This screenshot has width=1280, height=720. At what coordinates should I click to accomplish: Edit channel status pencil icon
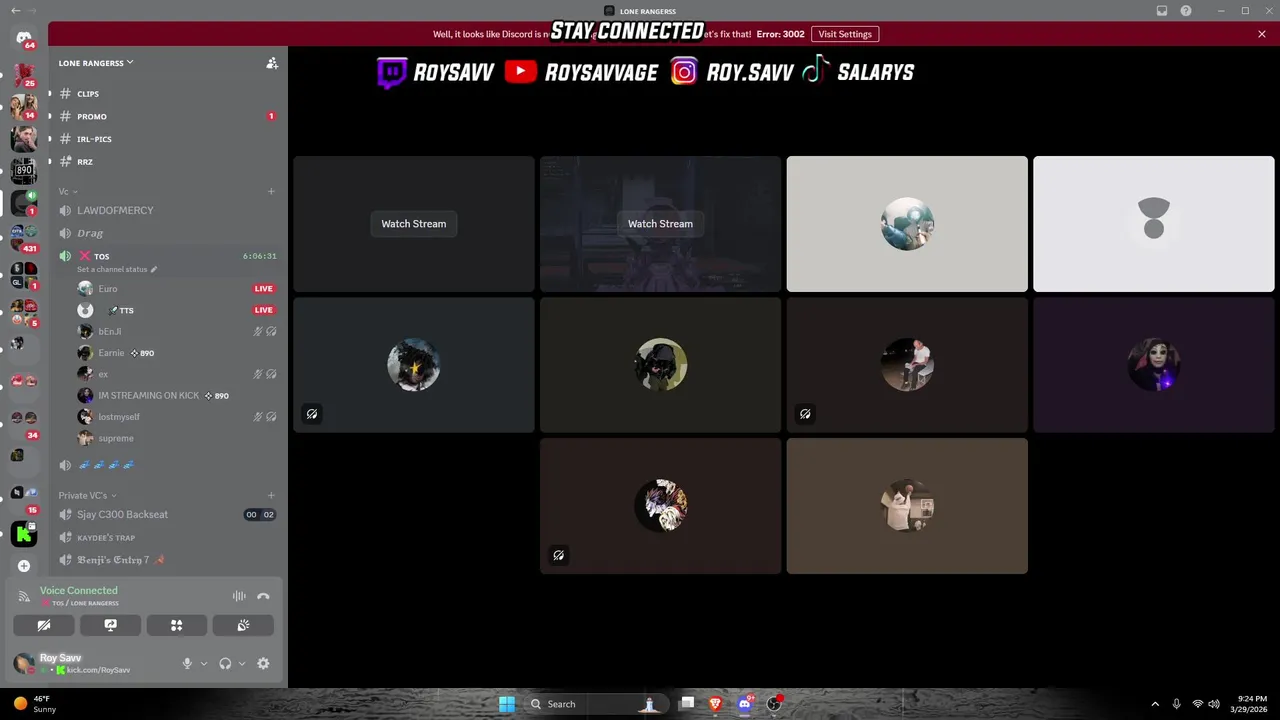pos(153,270)
